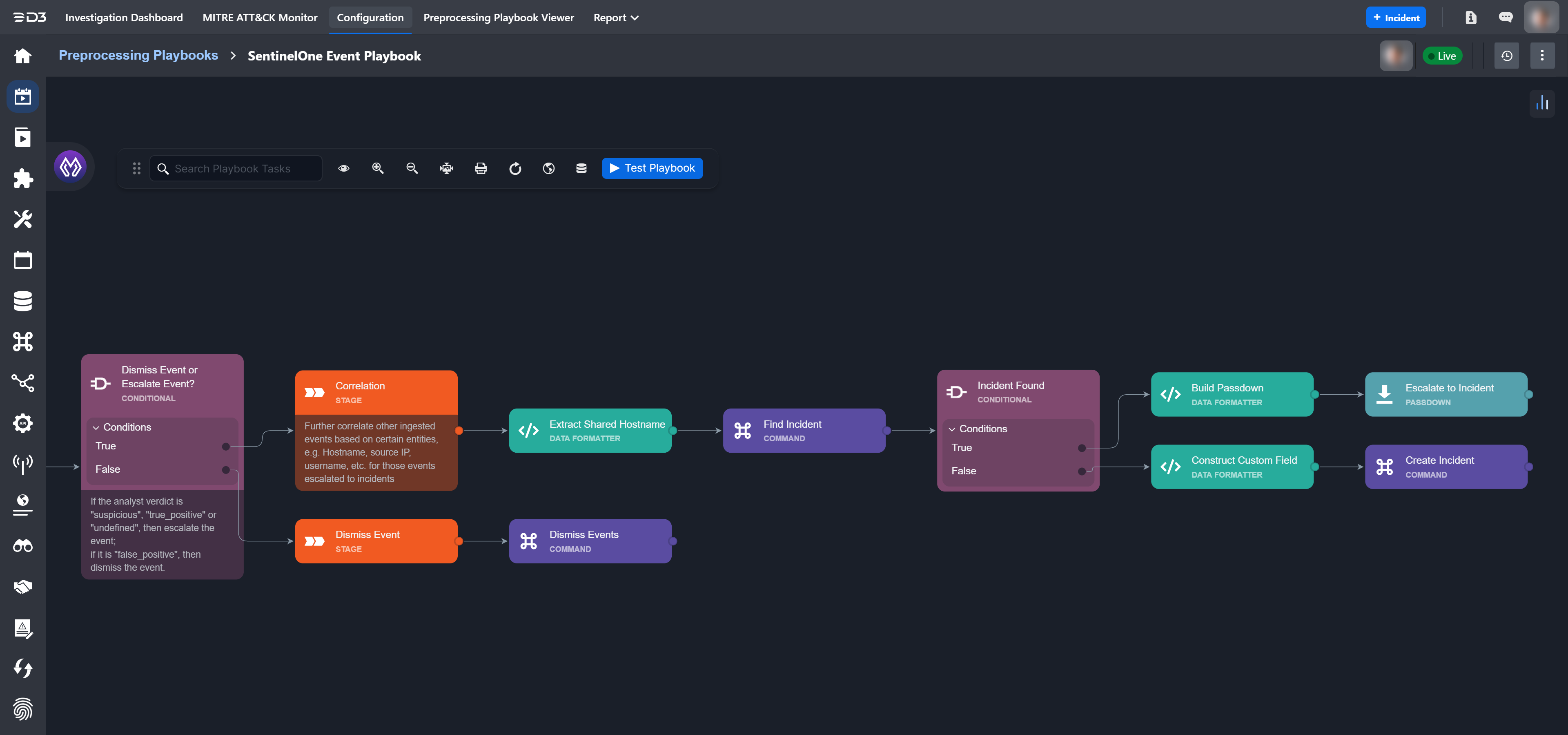Viewport: 1568px width, 735px height.
Task: Open the home icon in sidebar
Action: (22, 56)
